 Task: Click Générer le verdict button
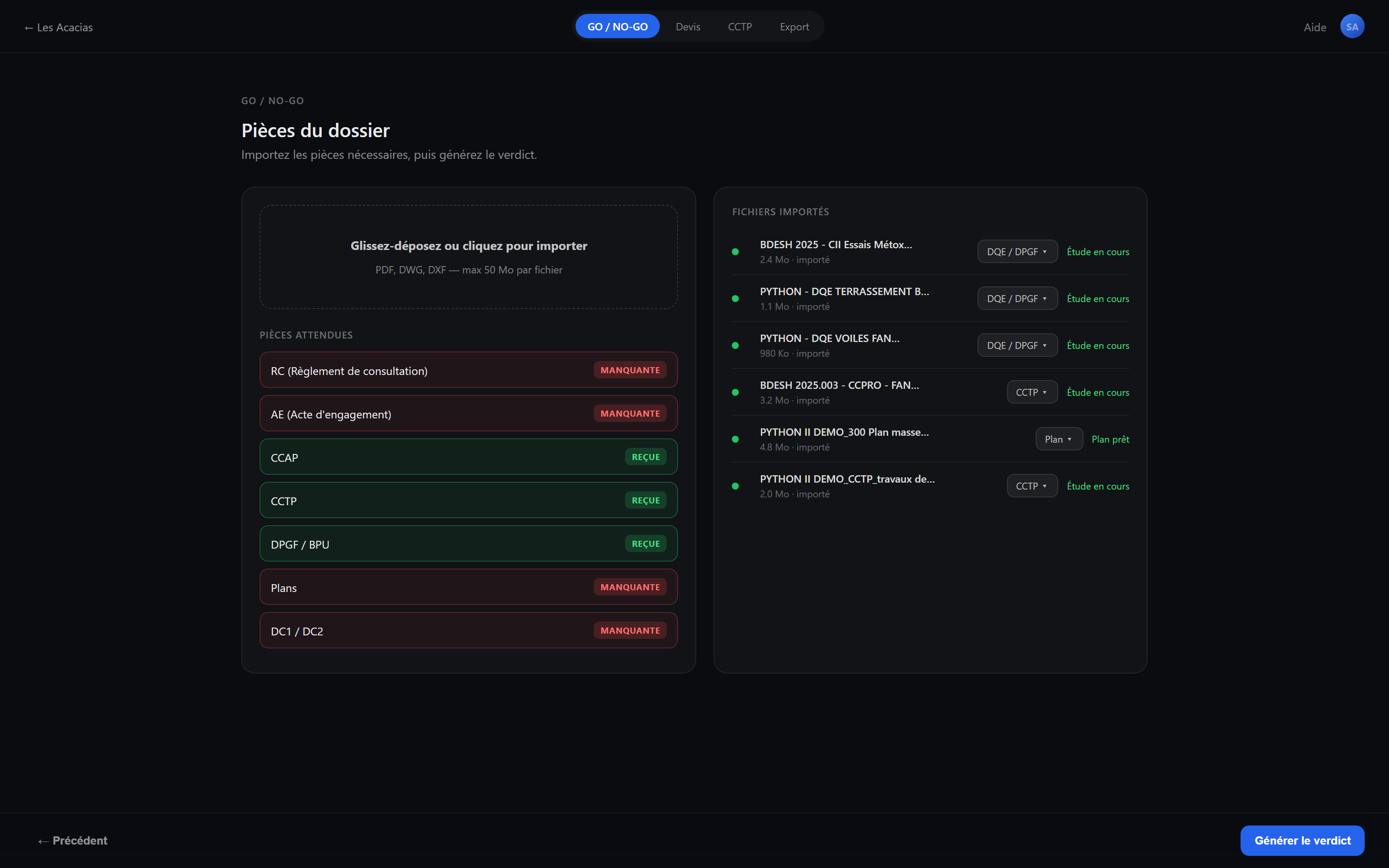[x=1302, y=841]
